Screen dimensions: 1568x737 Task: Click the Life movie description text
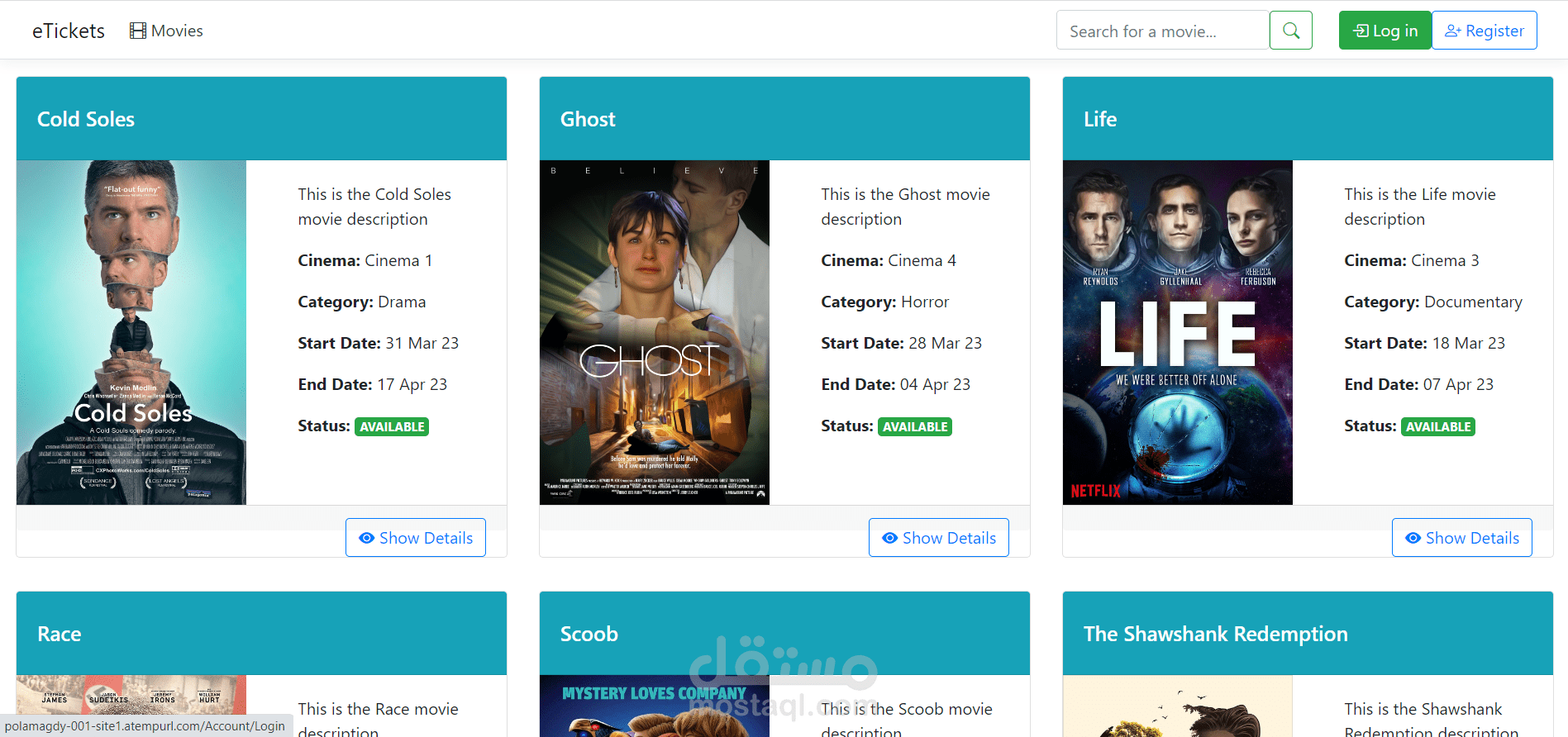[1420, 207]
